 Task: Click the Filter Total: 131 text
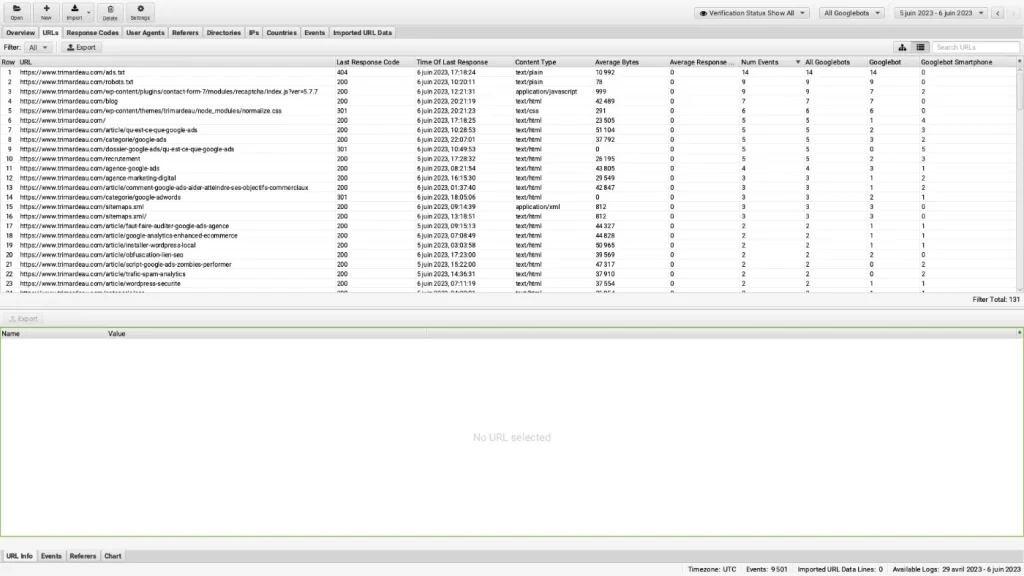point(996,300)
